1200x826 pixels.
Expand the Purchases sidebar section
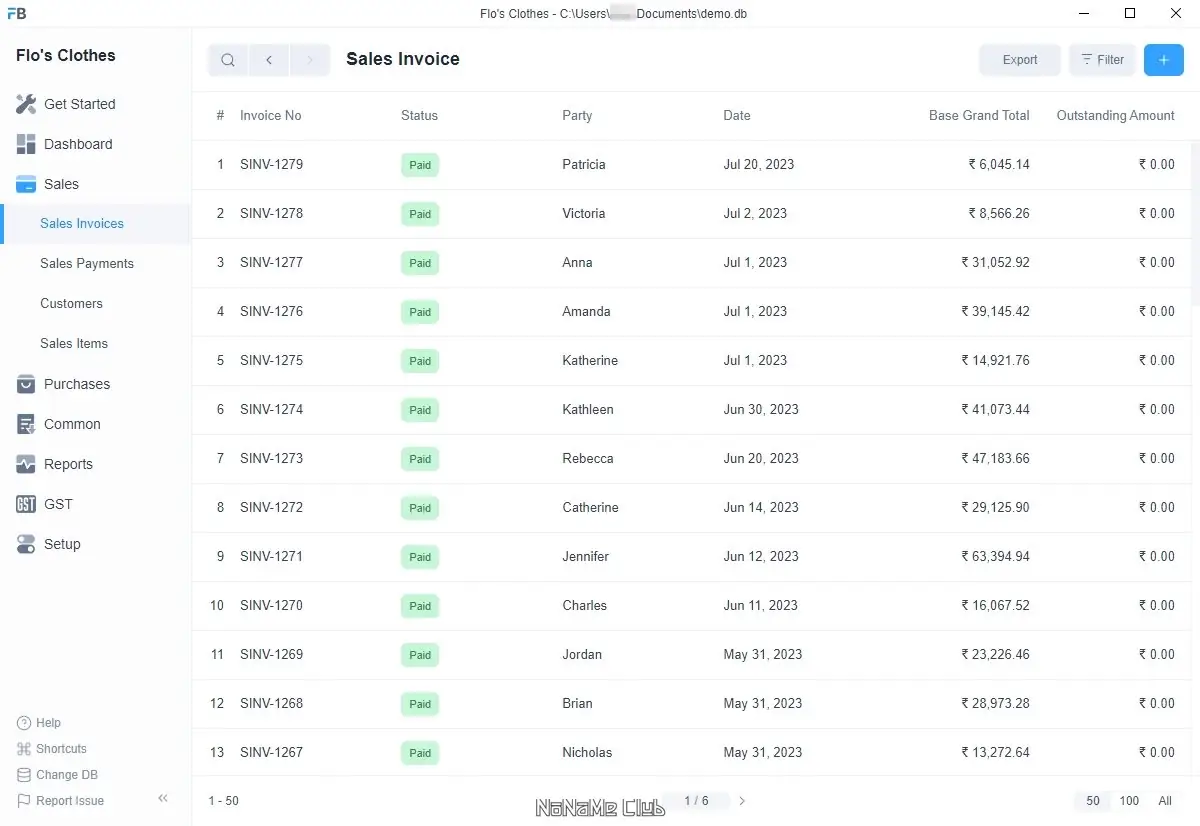[x=77, y=384]
